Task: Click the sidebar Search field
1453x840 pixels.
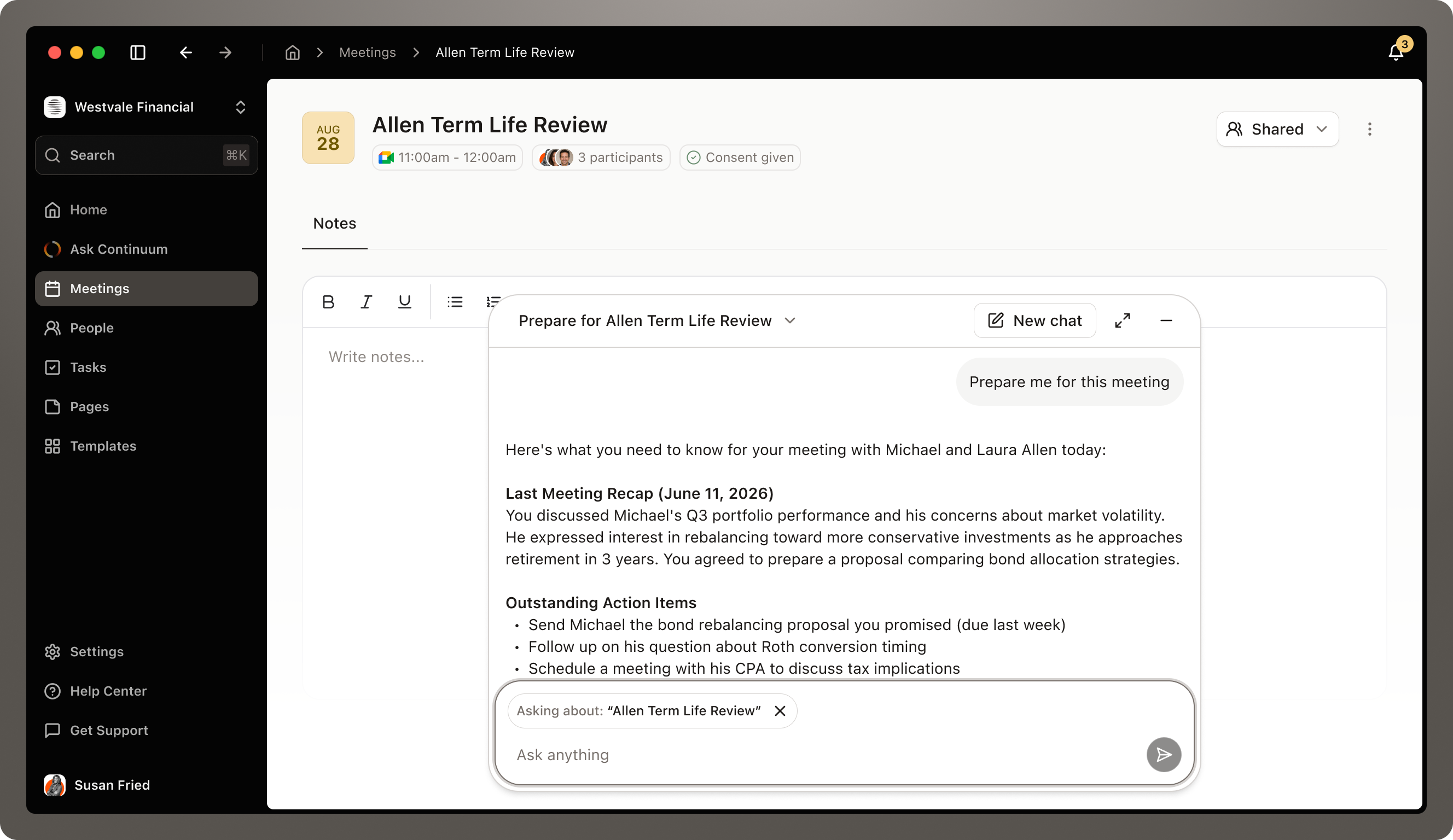Action: [147, 155]
